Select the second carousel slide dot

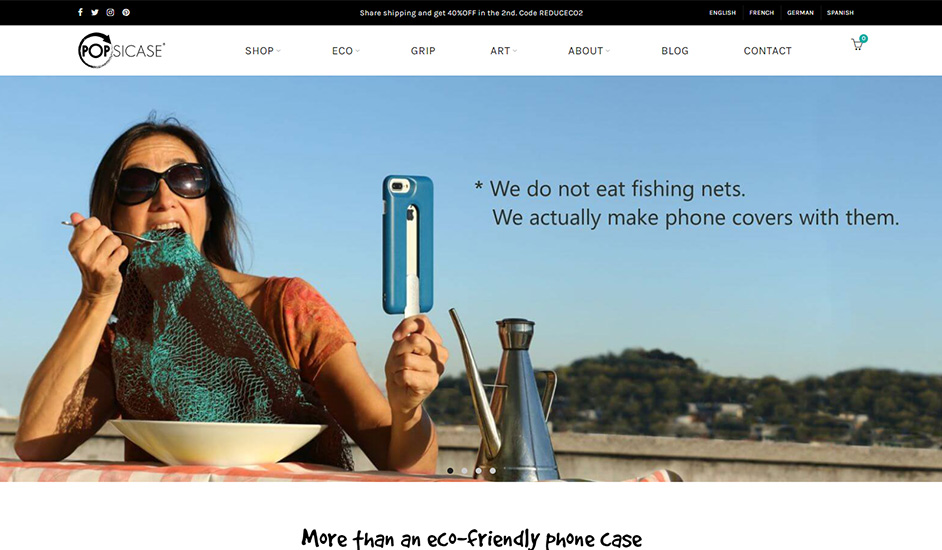[464, 471]
